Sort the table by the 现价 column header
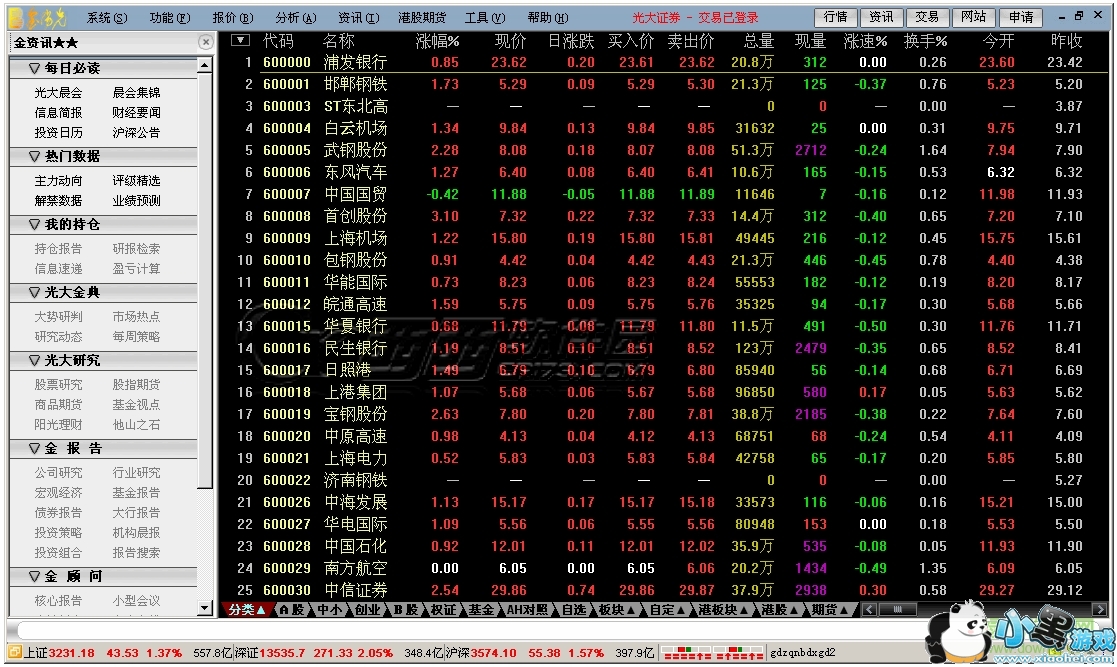1117x667 pixels. coord(510,41)
